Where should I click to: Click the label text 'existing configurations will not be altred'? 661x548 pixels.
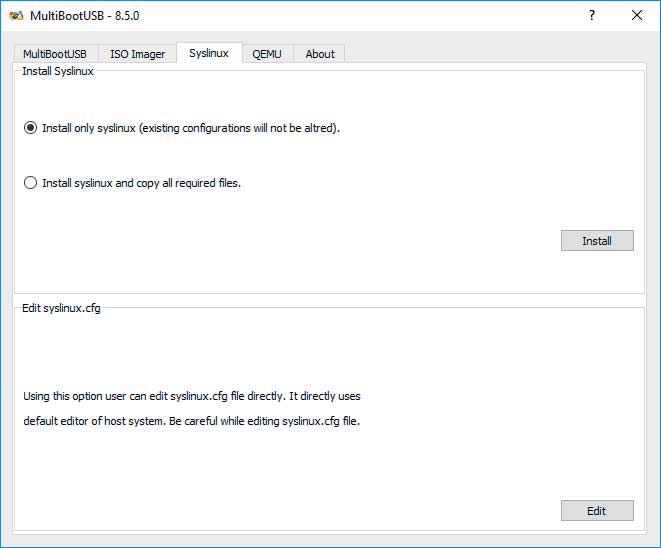click(x=238, y=128)
